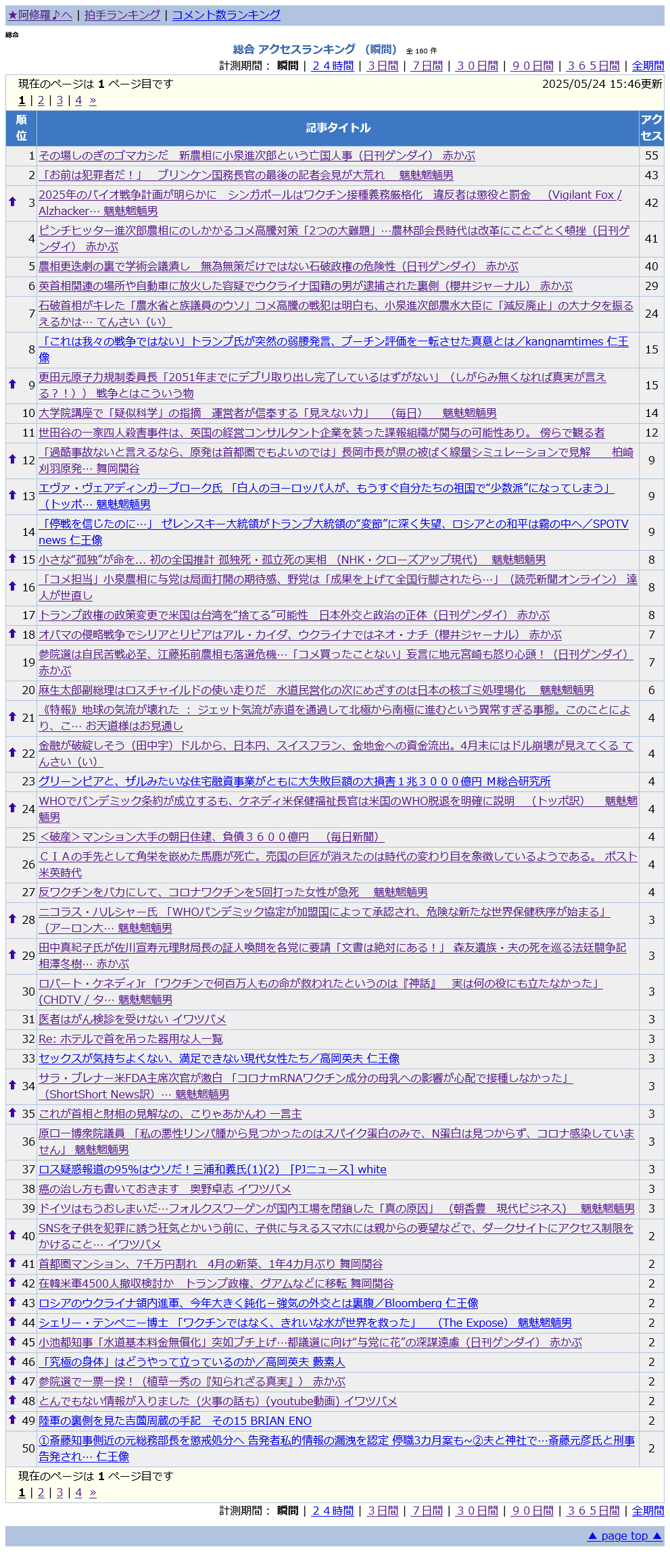This screenshot has height=1568, width=670.
Task: Click the top » next-pages link
Action: (x=93, y=100)
